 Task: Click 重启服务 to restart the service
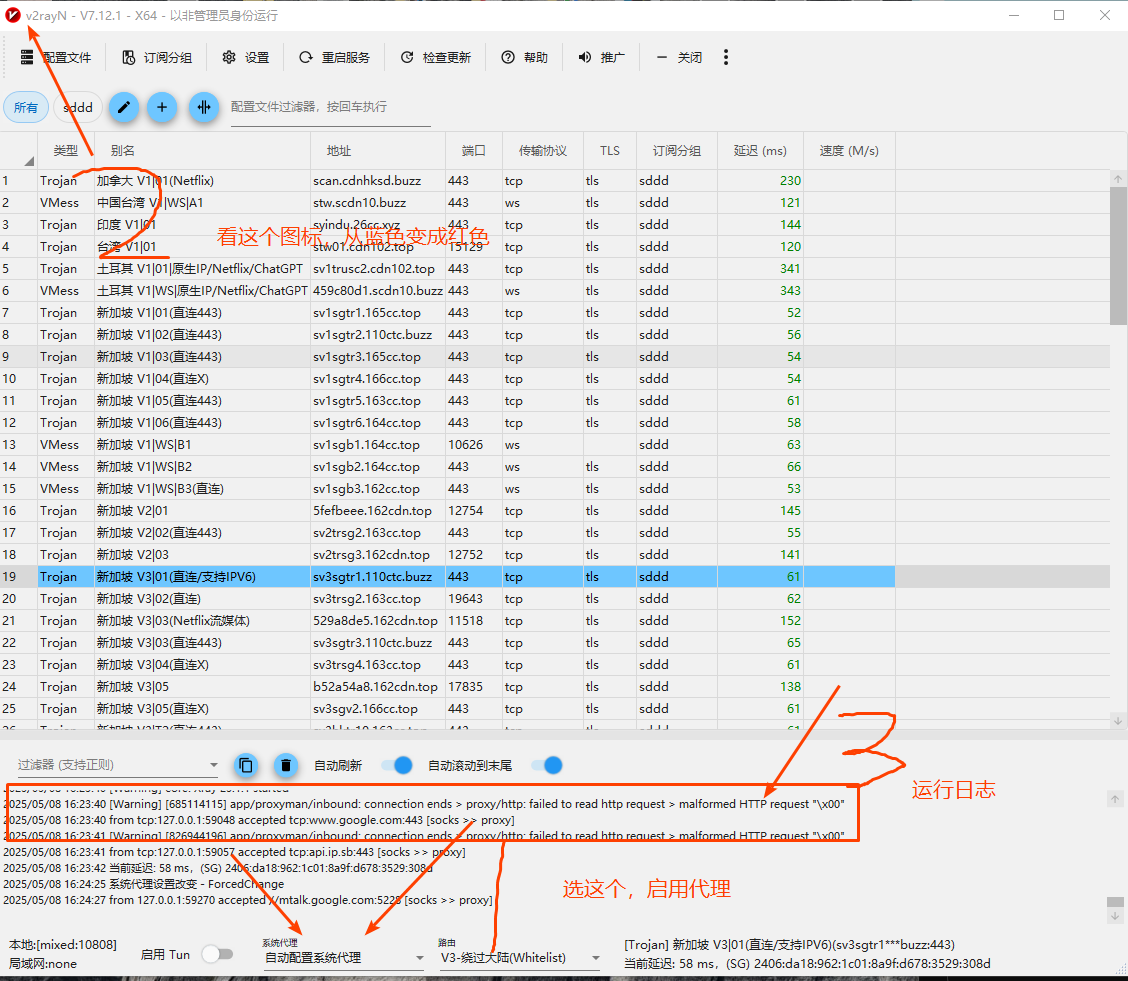(x=335, y=58)
